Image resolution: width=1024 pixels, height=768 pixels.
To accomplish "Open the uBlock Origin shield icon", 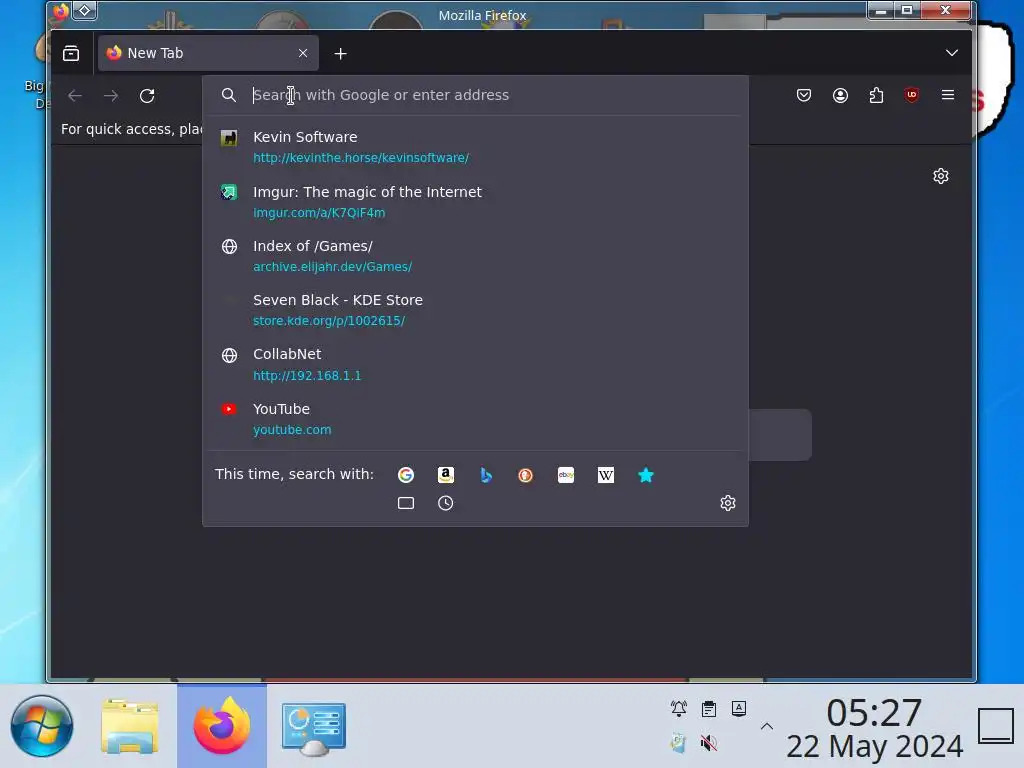I will pos(912,95).
